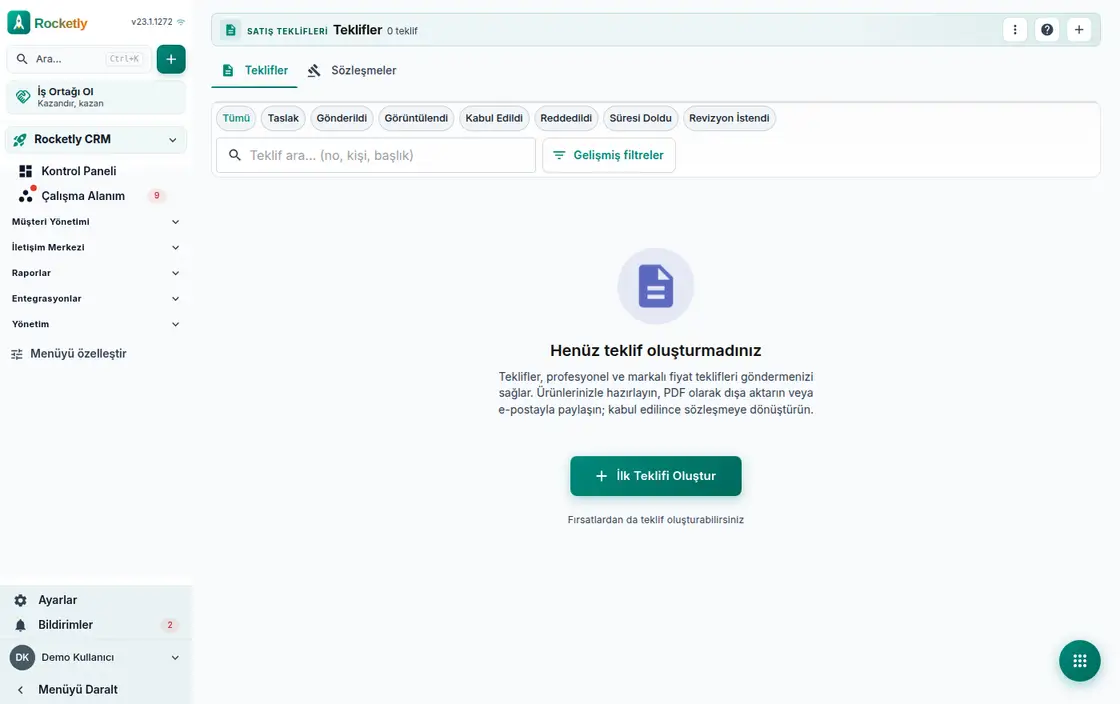The height and width of the screenshot is (704, 1120).
Task: Click the Teklif ara search field
Action: point(376,155)
